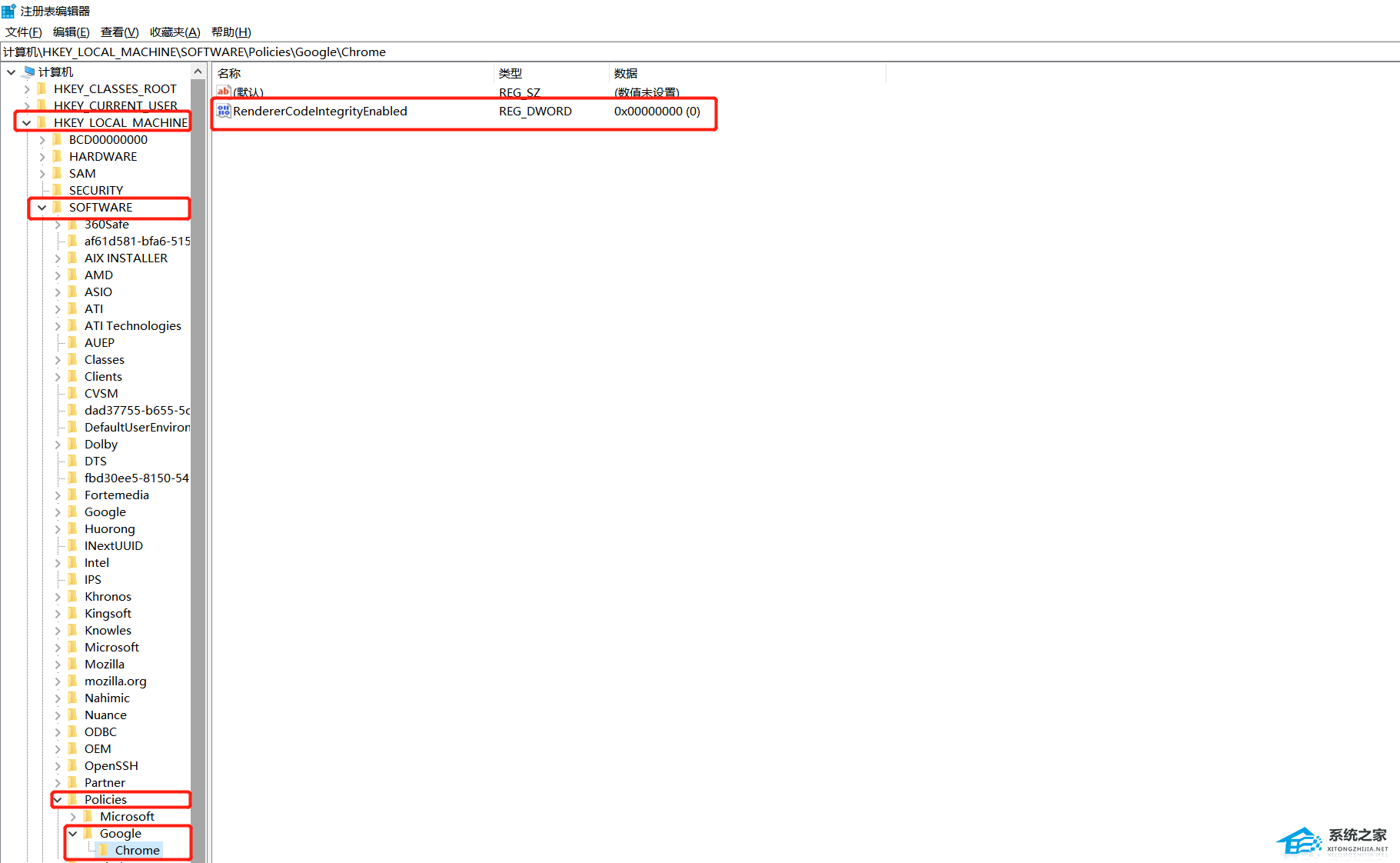Open the 查看(V) menu
This screenshot has width=1400, height=863.
coord(120,32)
